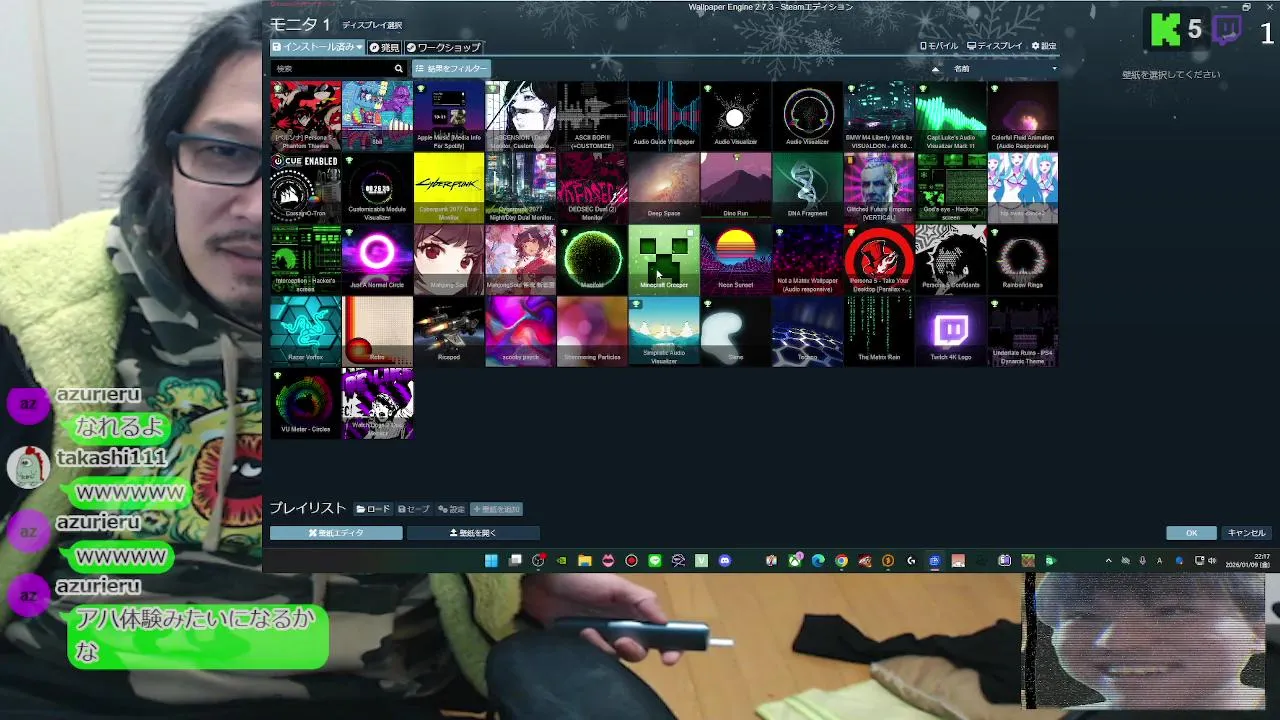Select the Techno hexagon wallpaper

807,331
